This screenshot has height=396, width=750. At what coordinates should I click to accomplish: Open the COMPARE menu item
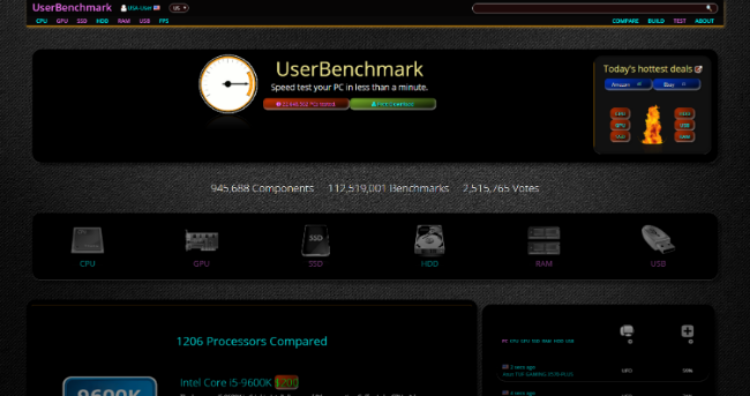click(626, 21)
